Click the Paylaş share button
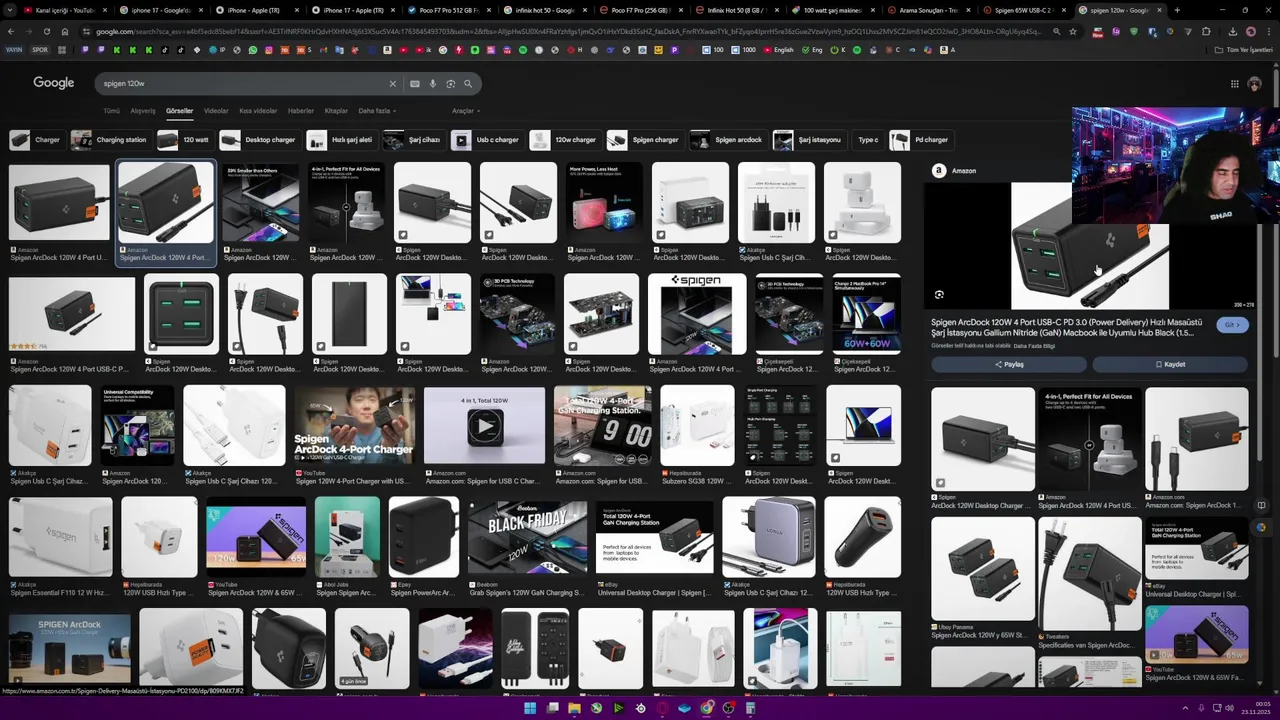This screenshot has width=1280, height=720. tap(1009, 365)
